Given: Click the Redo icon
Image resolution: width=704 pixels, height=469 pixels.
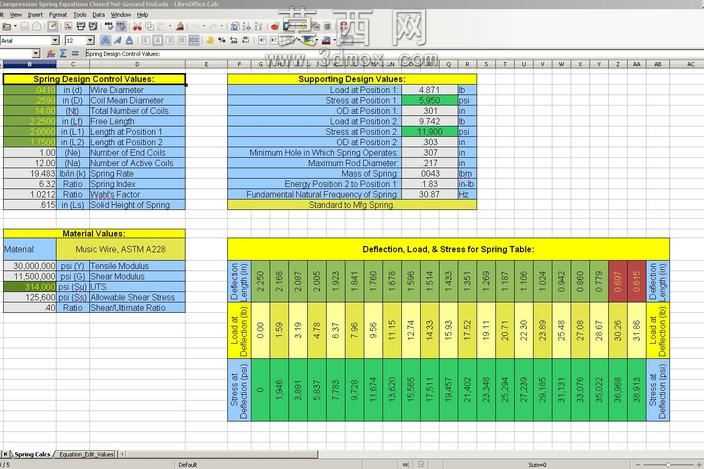Looking at the screenshot, I should coord(214,27).
